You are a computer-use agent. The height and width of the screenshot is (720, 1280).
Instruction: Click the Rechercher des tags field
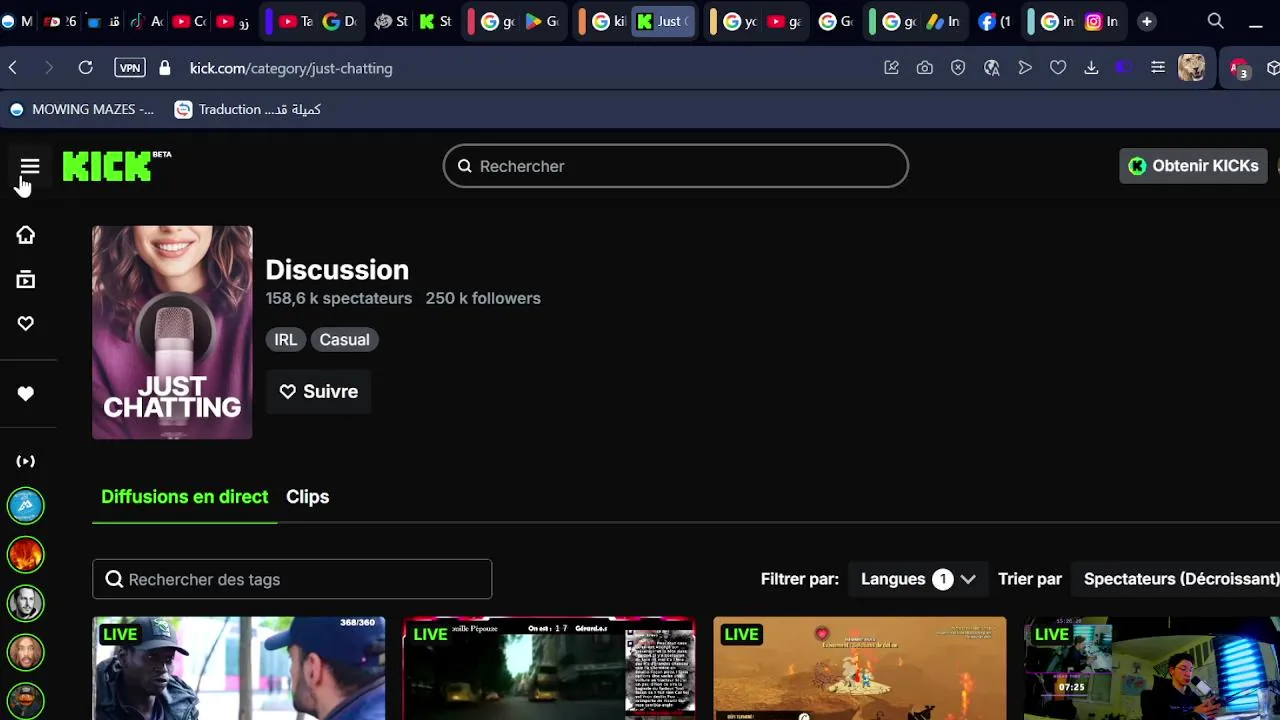pyautogui.click(x=292, y=579)
